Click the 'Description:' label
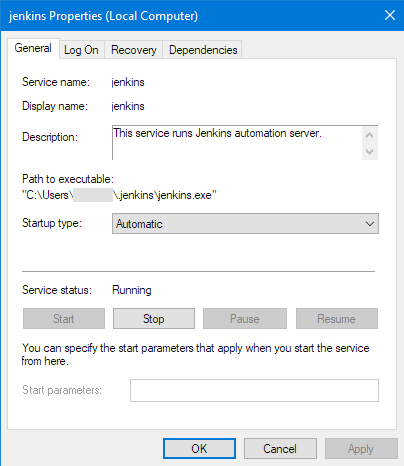 [x=50, y=137]
